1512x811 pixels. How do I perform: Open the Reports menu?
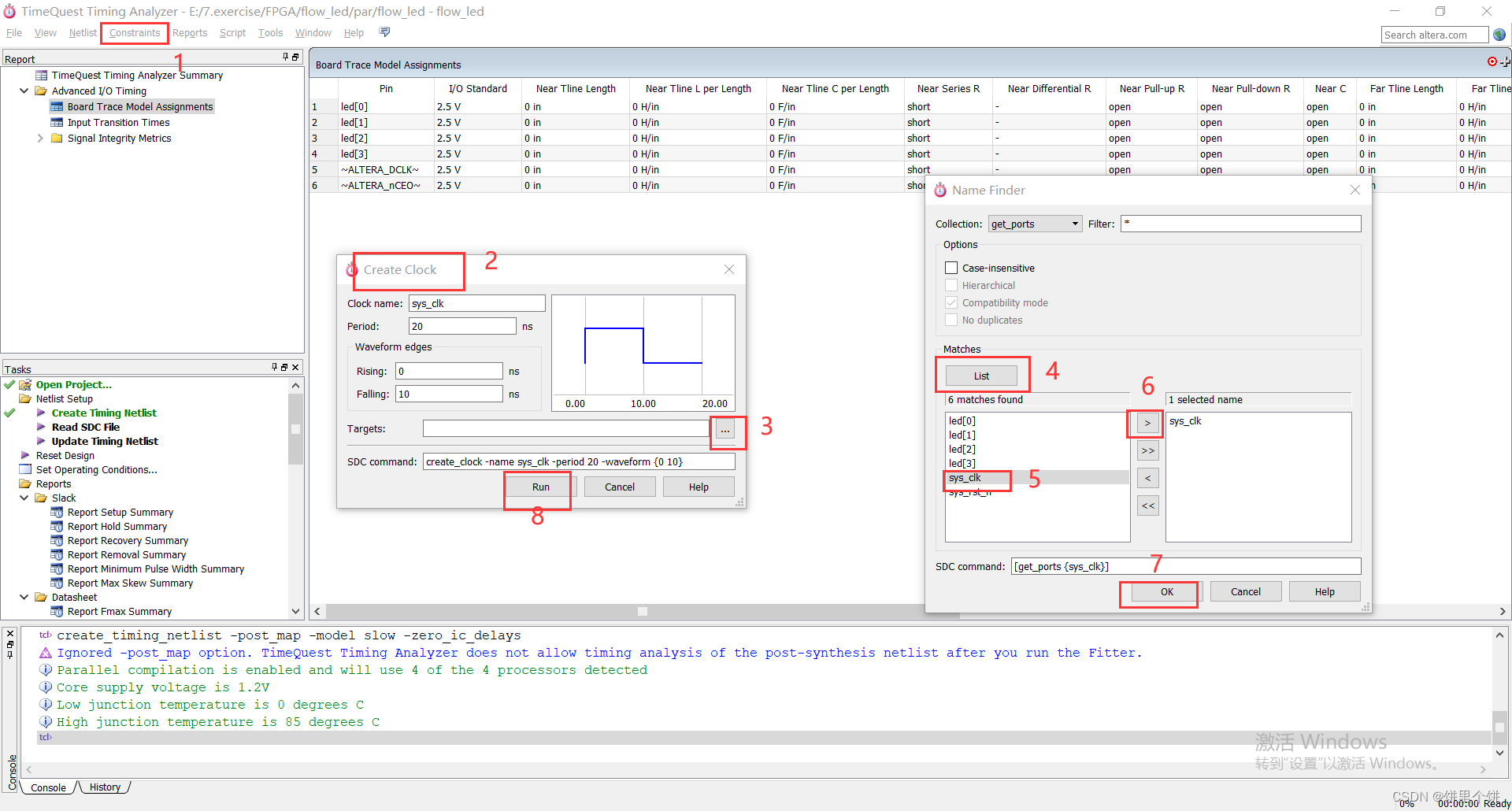coord(190,33)
